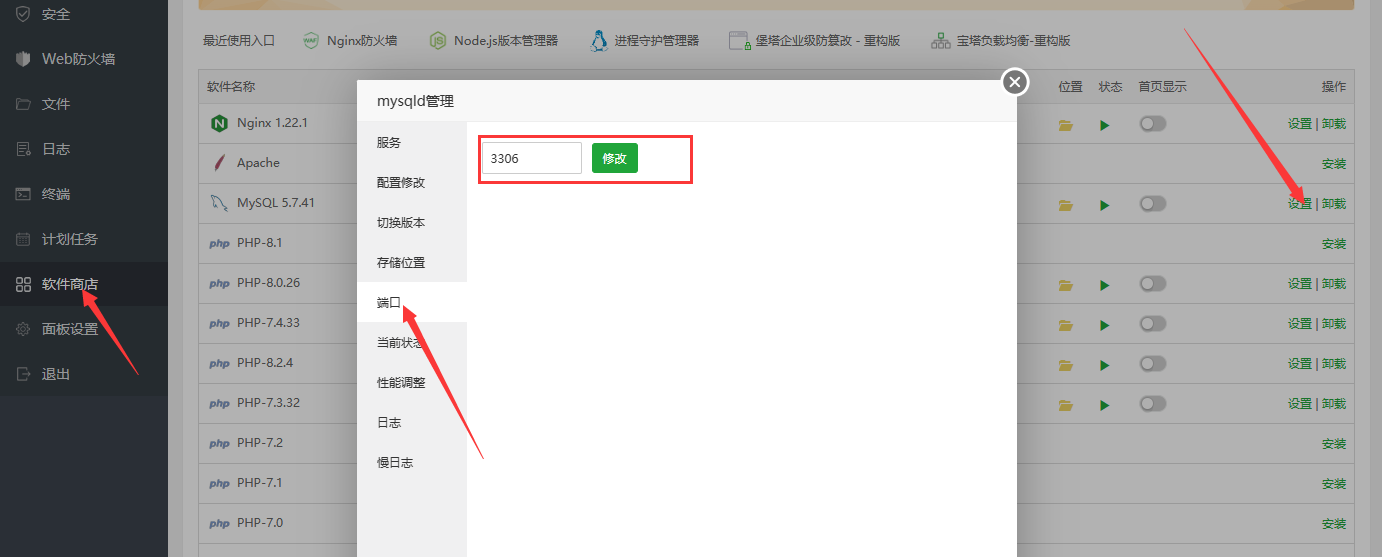
Task: Click the running status icon for PHP-7.3.32
Action: [x=1105, y=405]
